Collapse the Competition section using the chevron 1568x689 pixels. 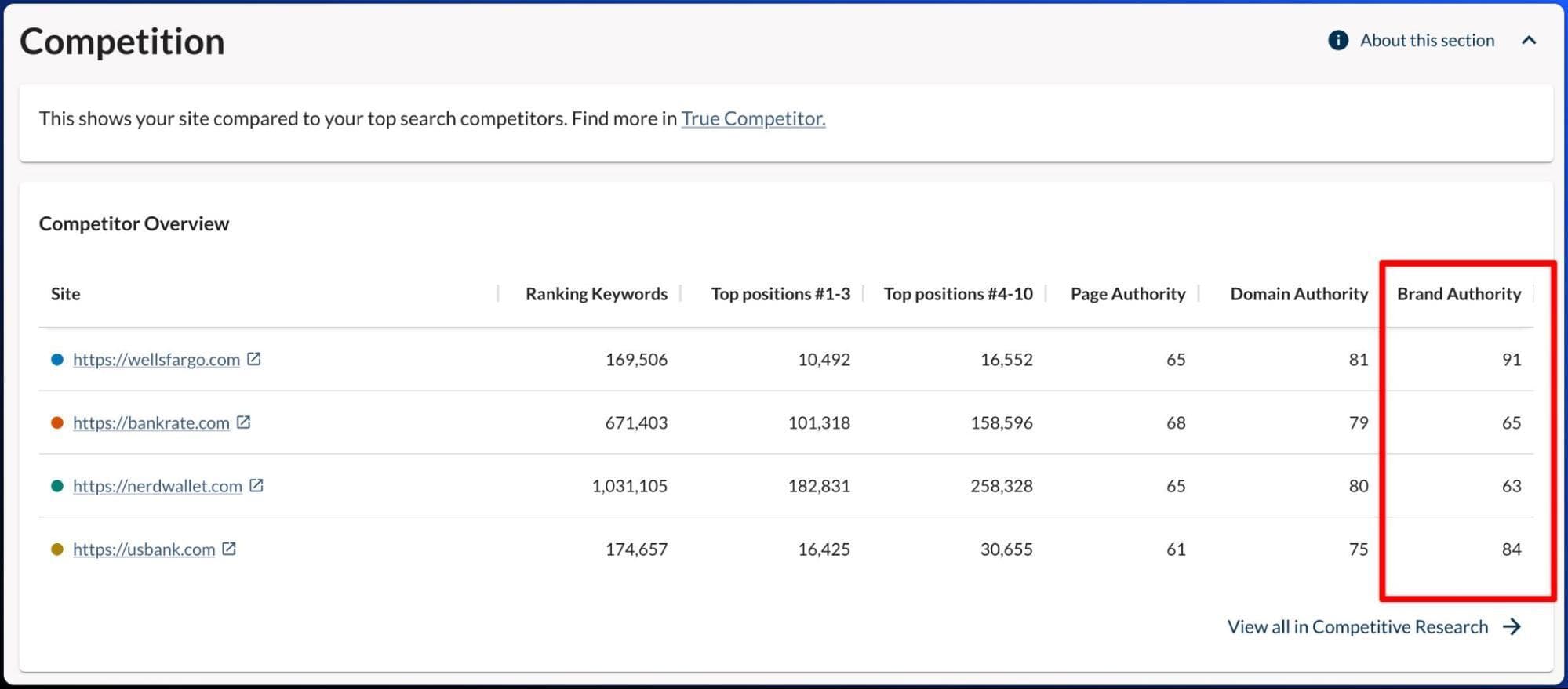(1530, 40)
